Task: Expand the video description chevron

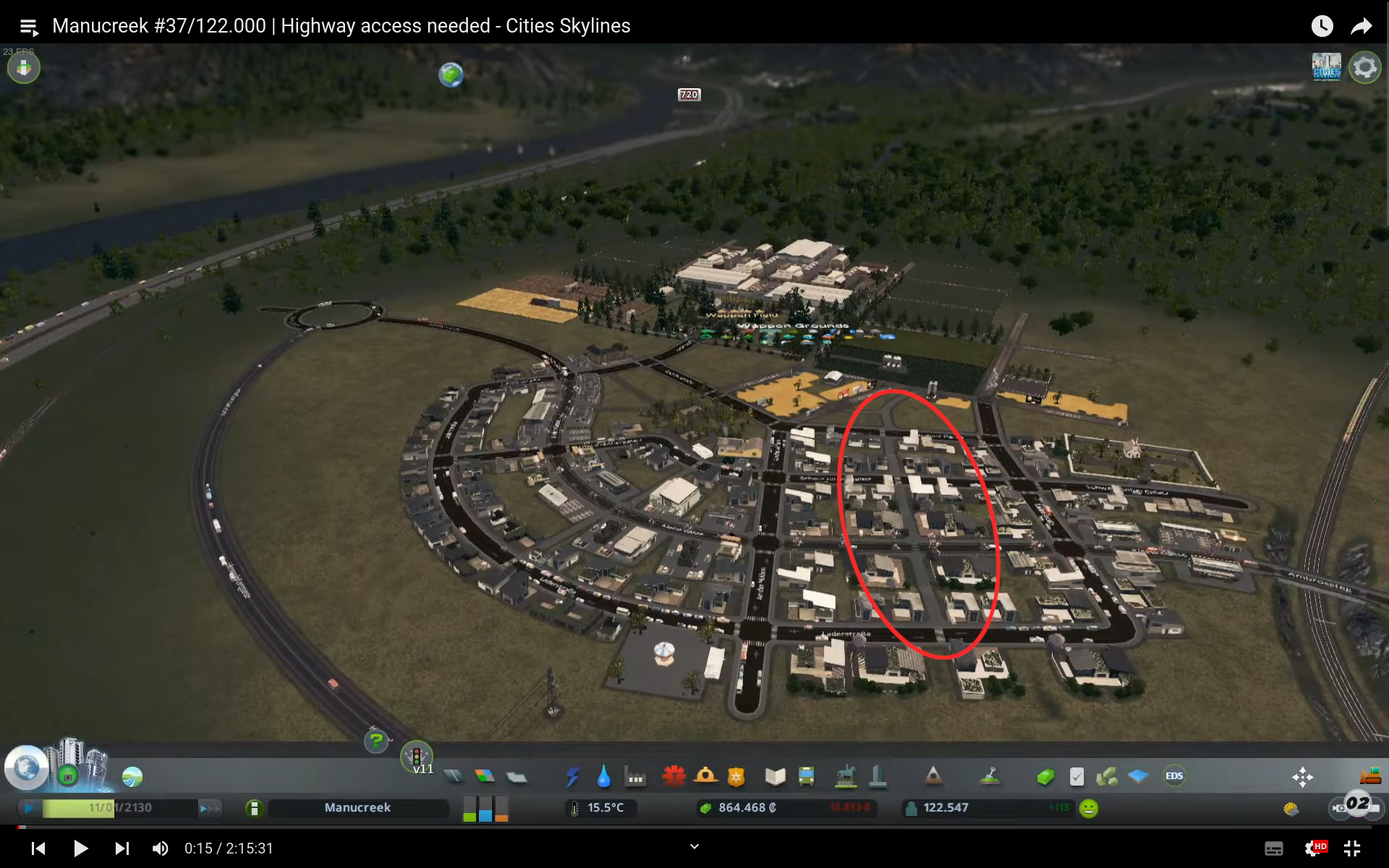Action: click(x=694, y=846)
